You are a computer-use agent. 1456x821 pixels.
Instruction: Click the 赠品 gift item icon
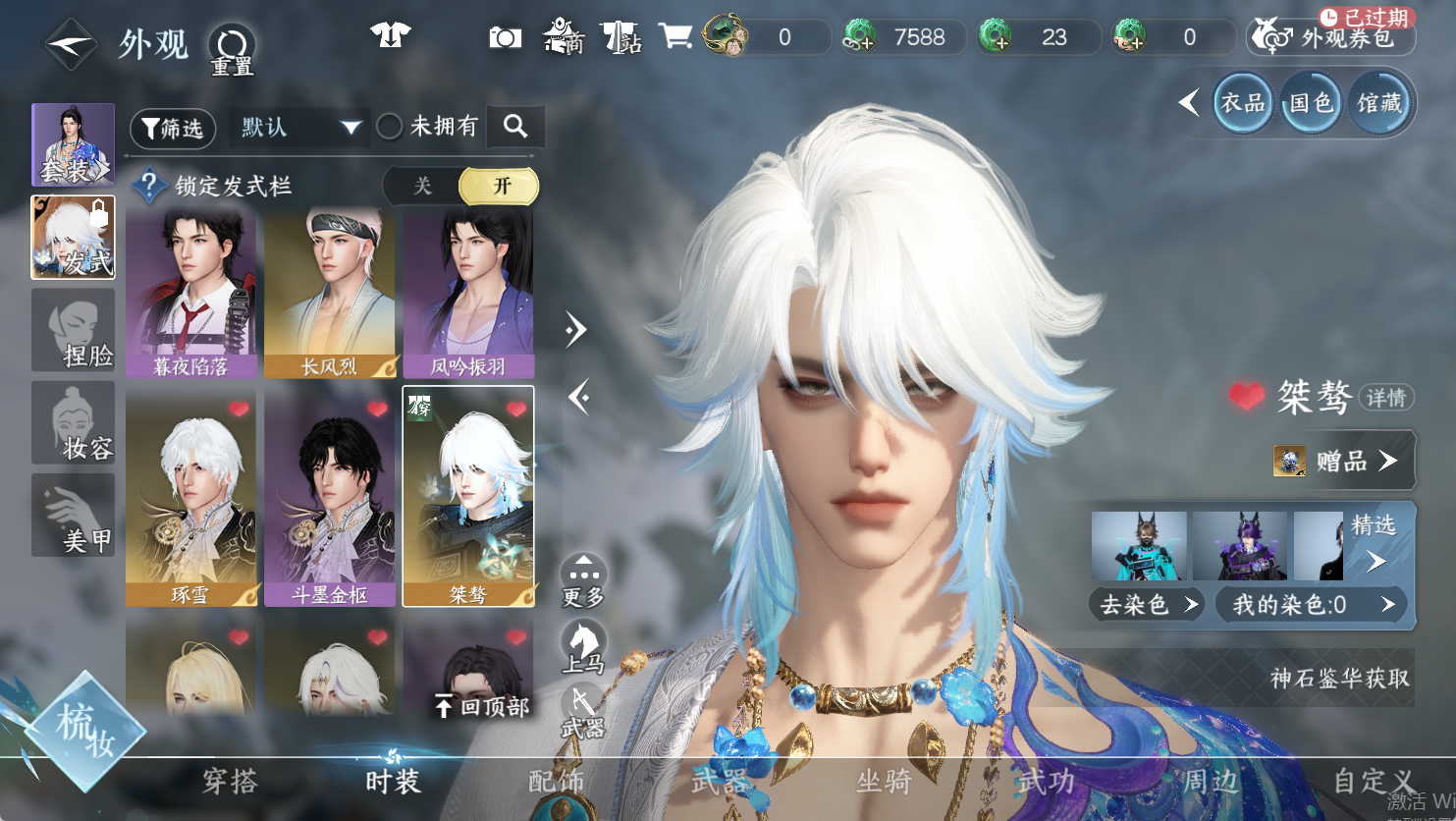[1289, 461]
